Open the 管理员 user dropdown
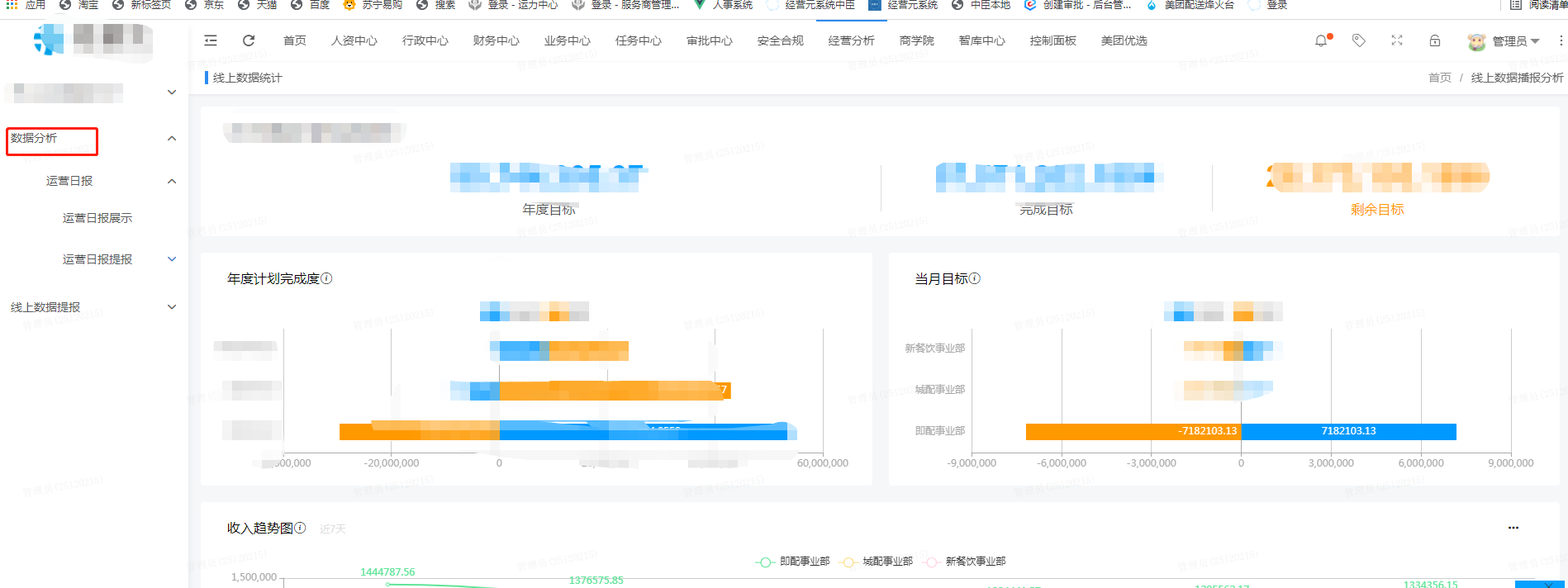Screen dimensions: 1568x588 (x=1515, y=41)
